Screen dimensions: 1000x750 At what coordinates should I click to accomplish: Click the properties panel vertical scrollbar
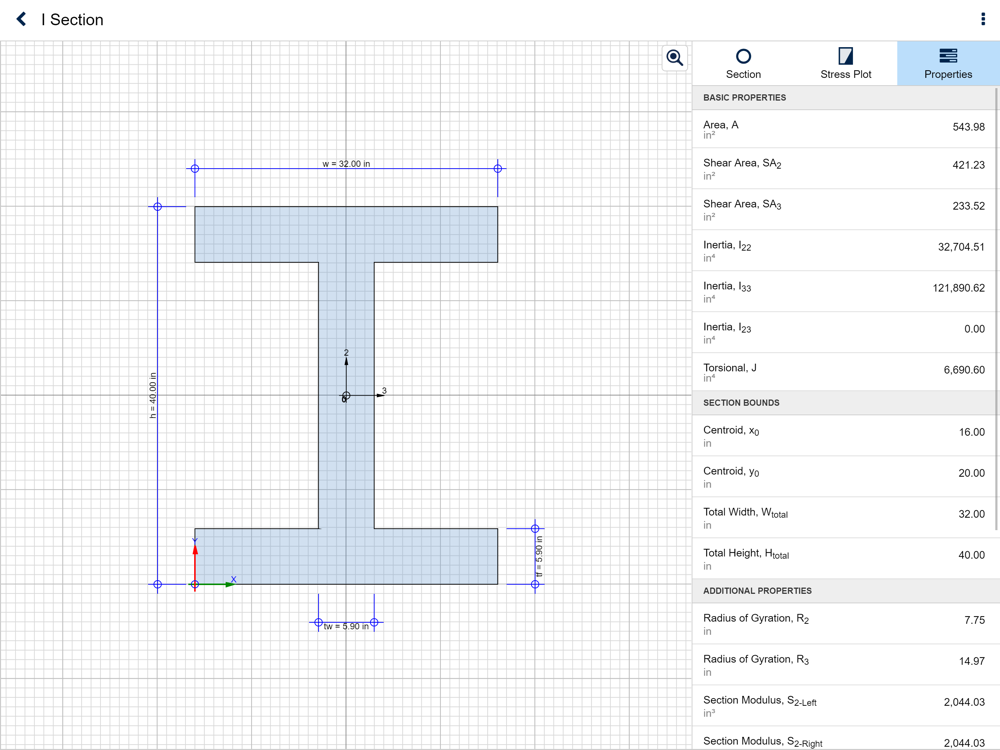point(997,309)
